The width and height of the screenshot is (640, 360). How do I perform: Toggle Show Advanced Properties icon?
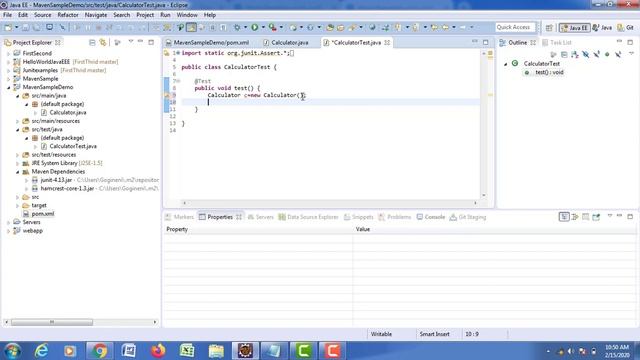(x=575, y=217)
